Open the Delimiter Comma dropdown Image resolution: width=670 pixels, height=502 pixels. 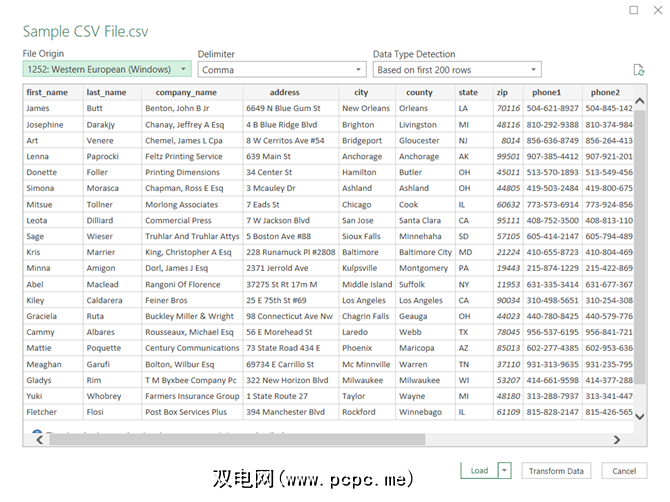pyautogui.click(x=282, y=70)
